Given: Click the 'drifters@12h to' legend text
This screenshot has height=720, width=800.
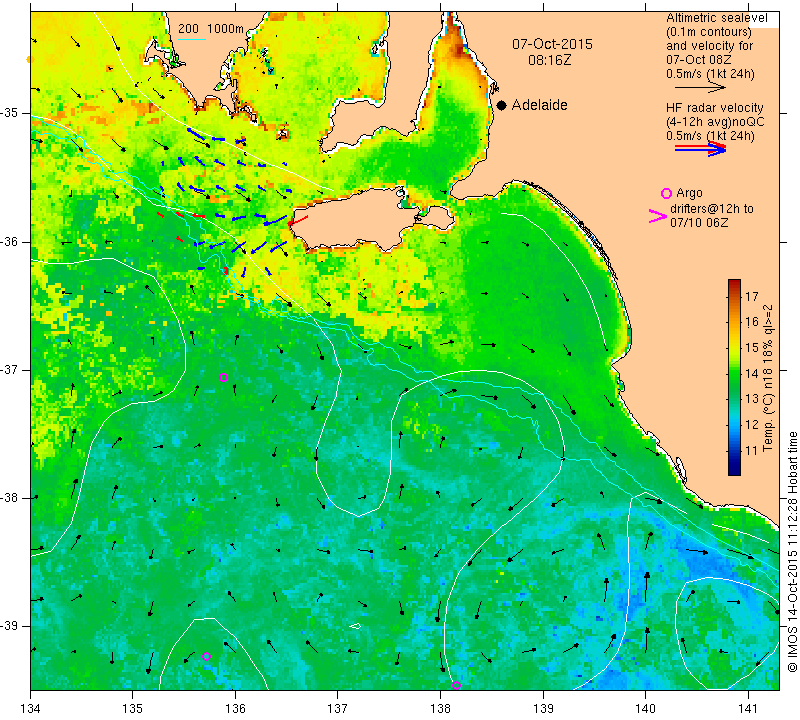Looking at the screenshot, I should point(712,209).
